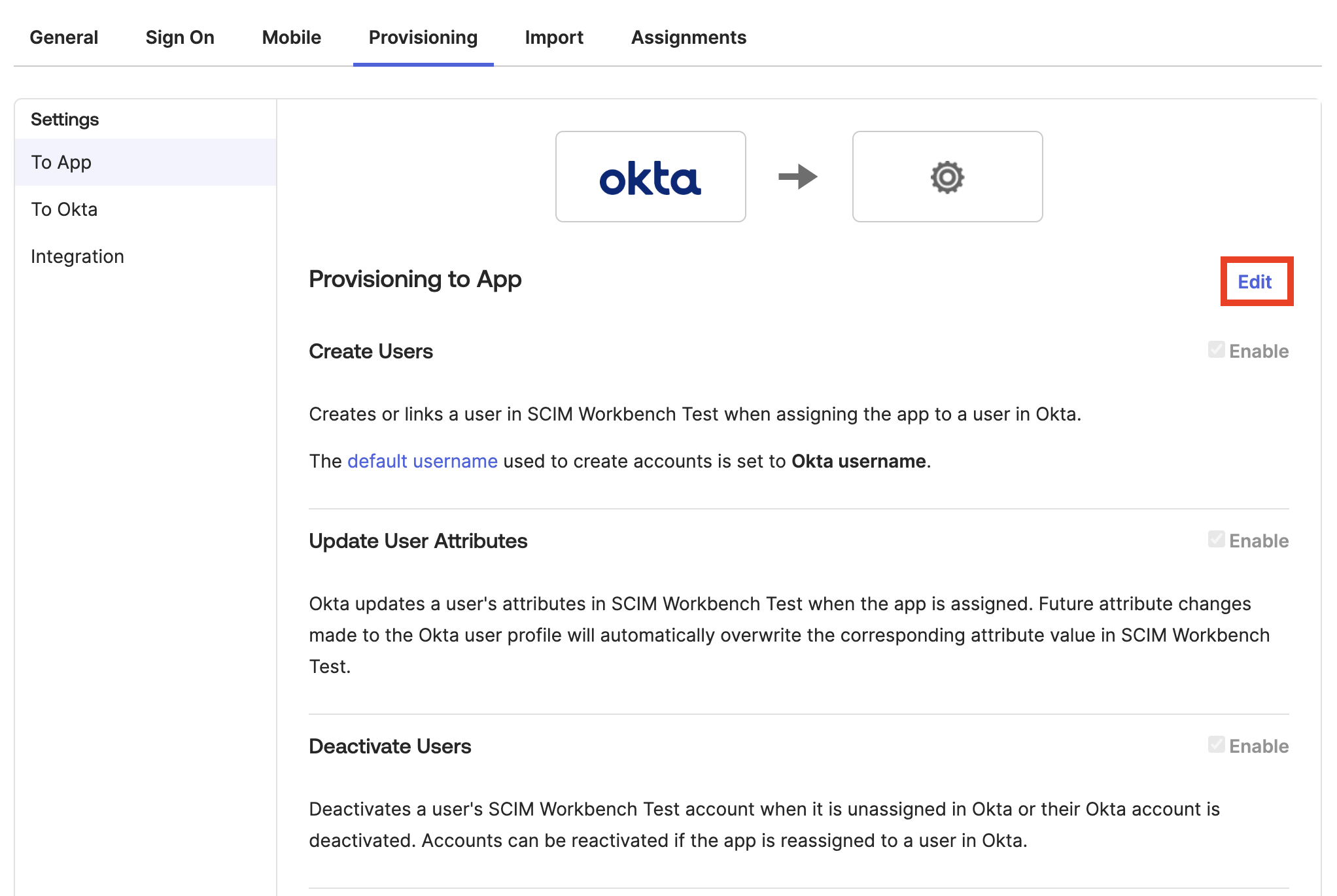Click the Deactivate Users heading

pyautogui.click(x=390, y=746)
